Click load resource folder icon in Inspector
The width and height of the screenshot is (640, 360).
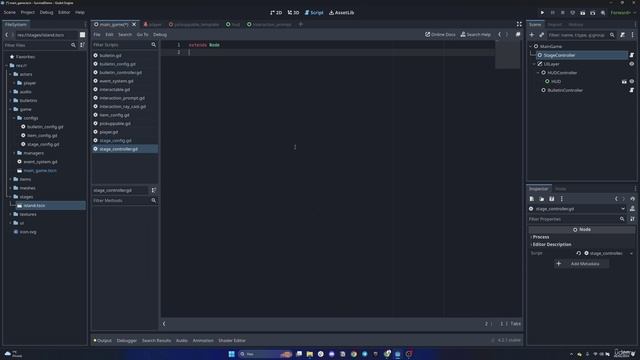[542, 199]
